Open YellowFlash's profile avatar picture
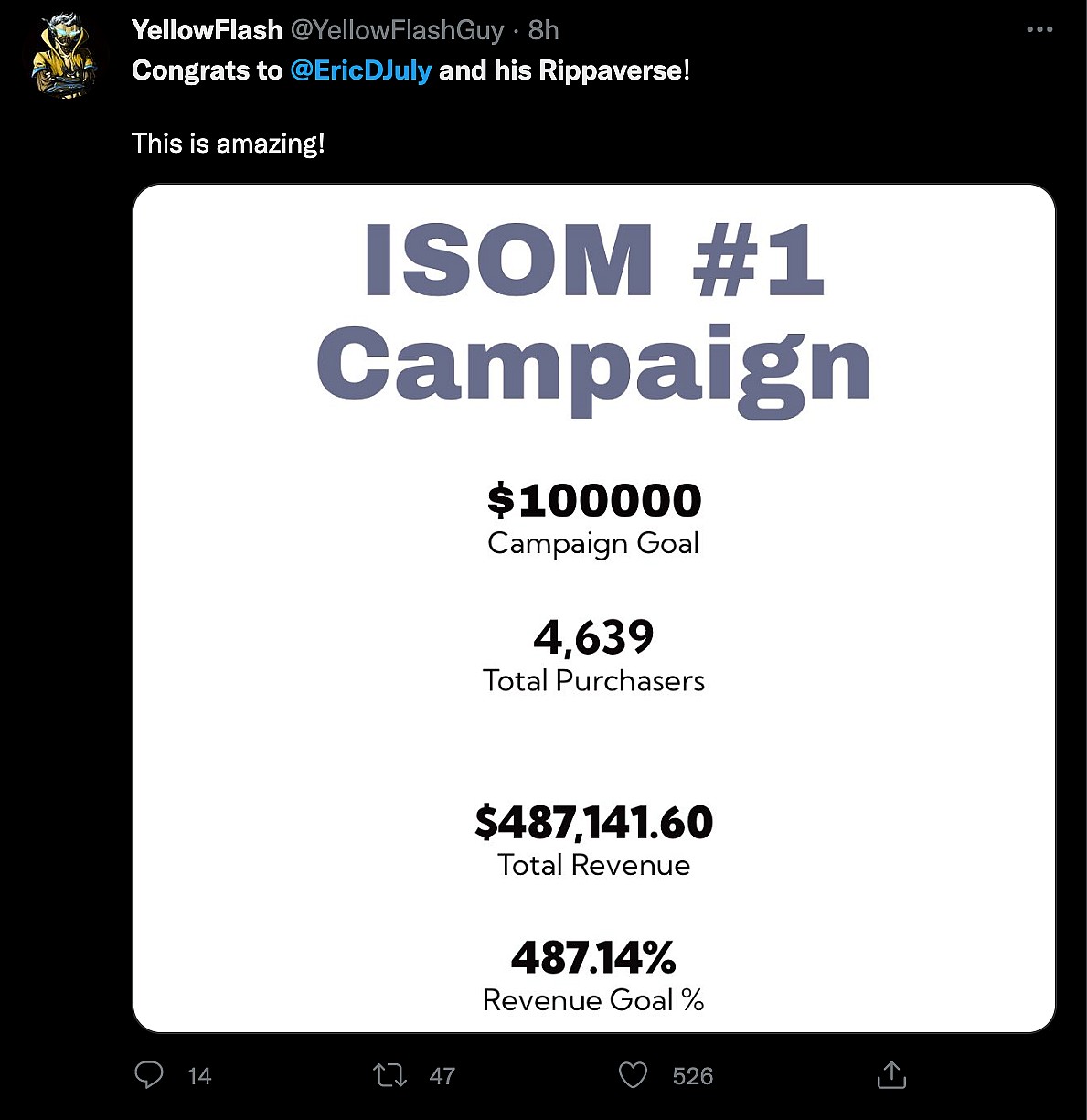This screenshot has height=1120, width=1087. 65,59
